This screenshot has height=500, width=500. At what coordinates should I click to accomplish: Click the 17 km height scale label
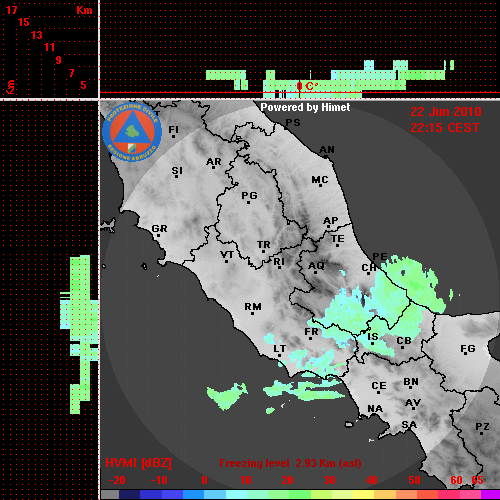(x=11, y=10)
